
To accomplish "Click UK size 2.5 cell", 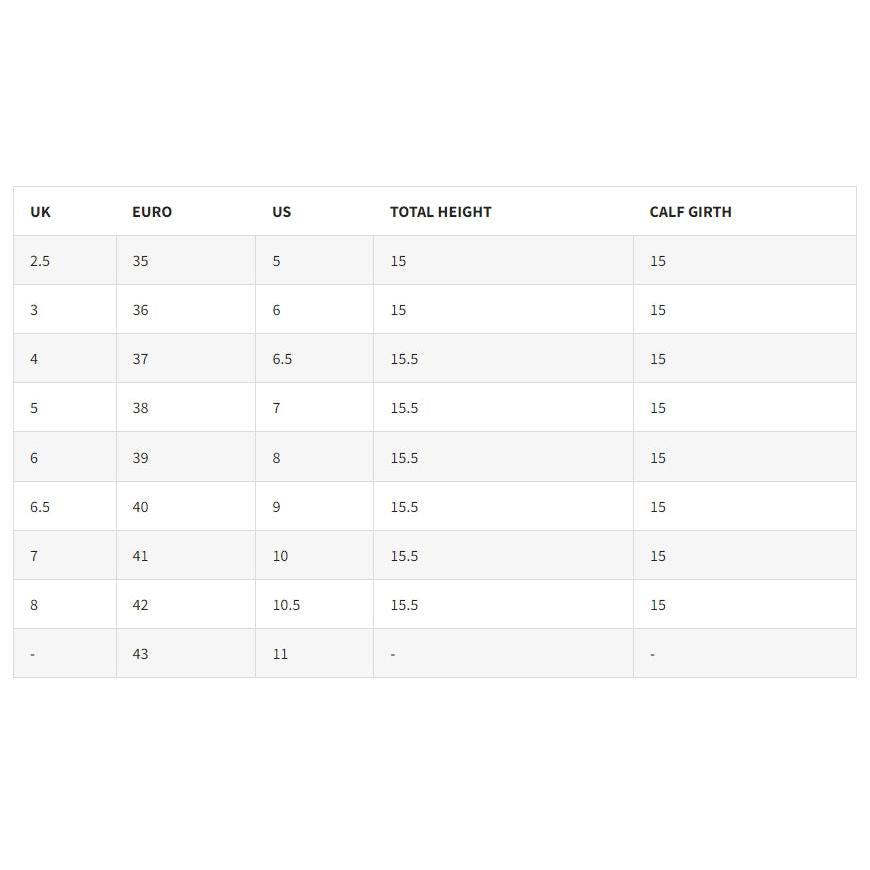I will pyautogui.click(x=40, y=261).
